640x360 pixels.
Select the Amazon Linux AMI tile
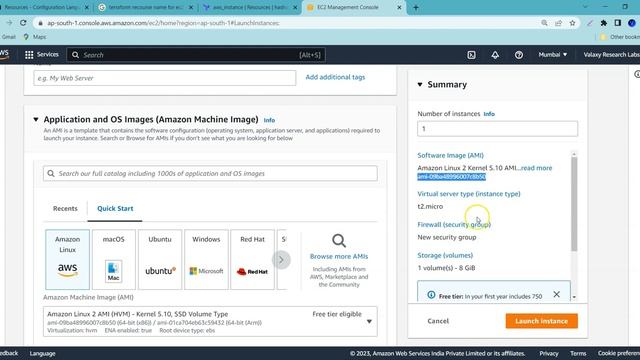(67, 260)
